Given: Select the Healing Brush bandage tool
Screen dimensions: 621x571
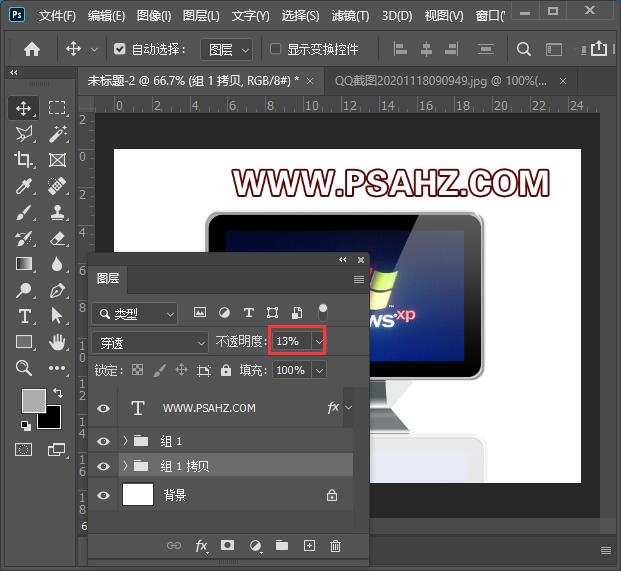Looking at the screenshot, I should 57,186.
